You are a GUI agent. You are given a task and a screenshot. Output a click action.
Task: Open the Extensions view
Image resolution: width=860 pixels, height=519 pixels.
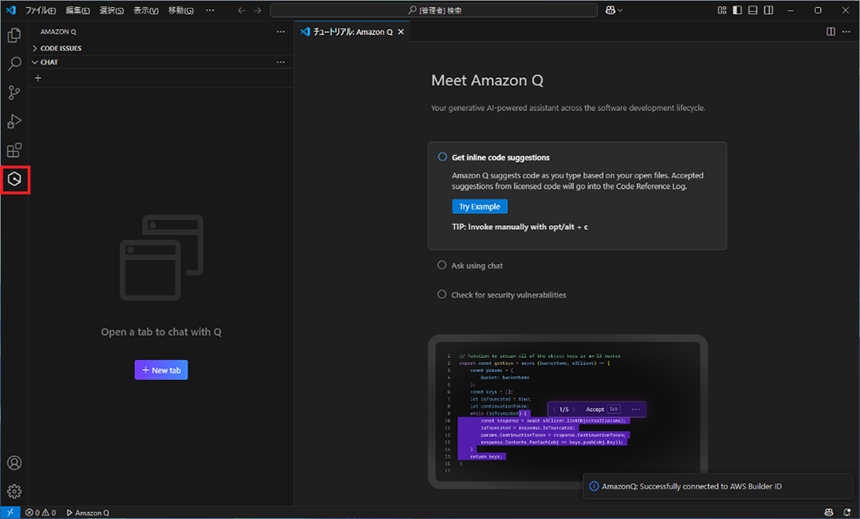[x=14, y=150]
